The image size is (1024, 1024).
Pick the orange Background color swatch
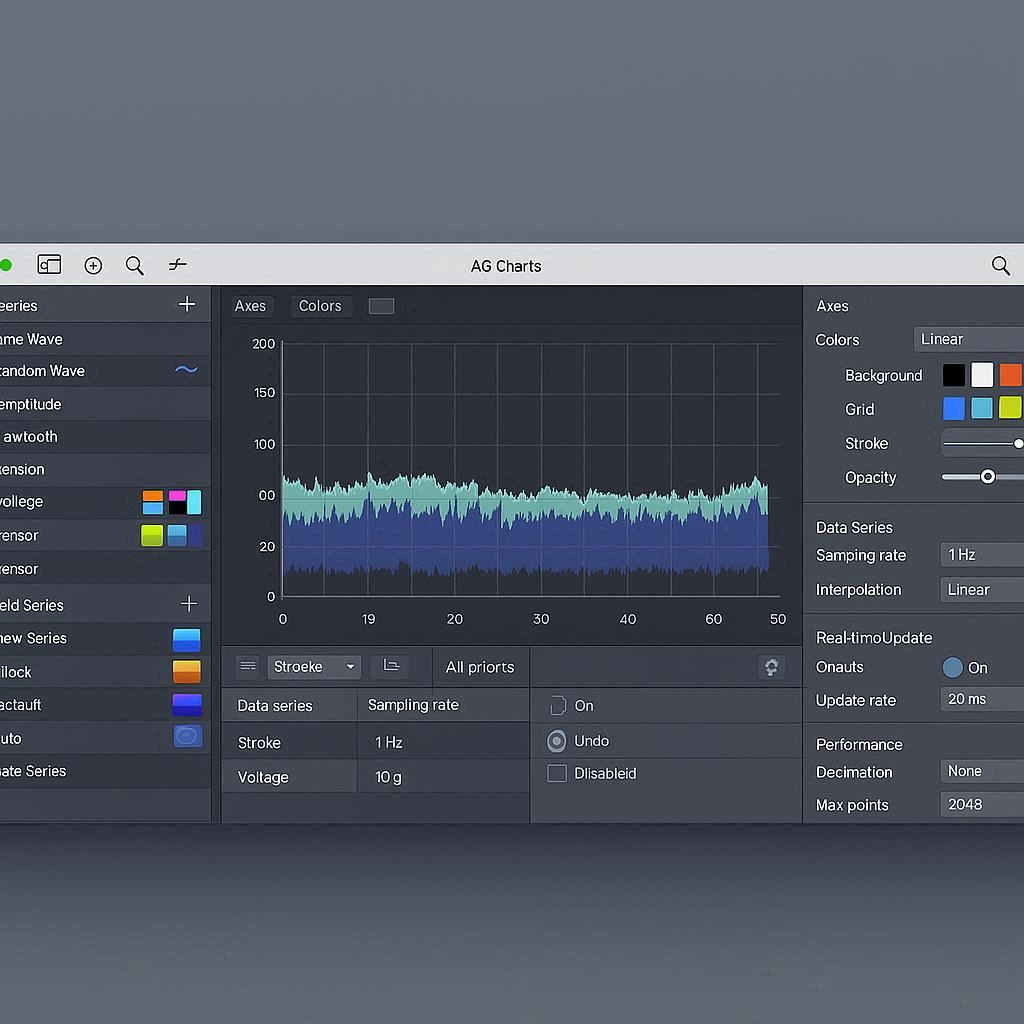click(1011, 375)
